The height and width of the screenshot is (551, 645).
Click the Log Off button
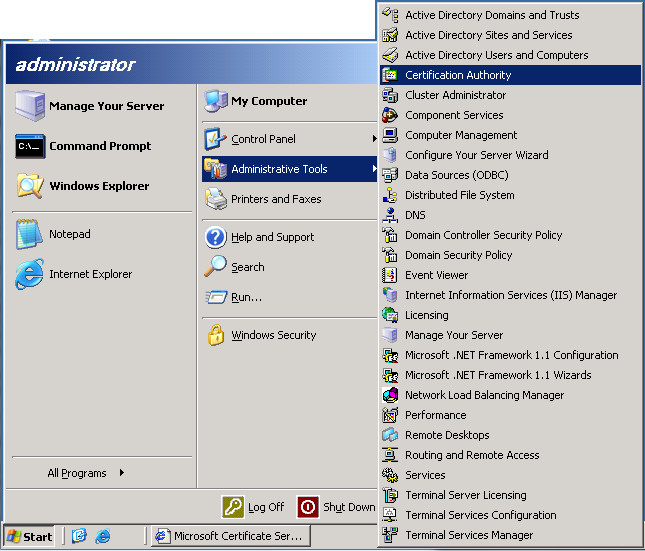(253, 507)
